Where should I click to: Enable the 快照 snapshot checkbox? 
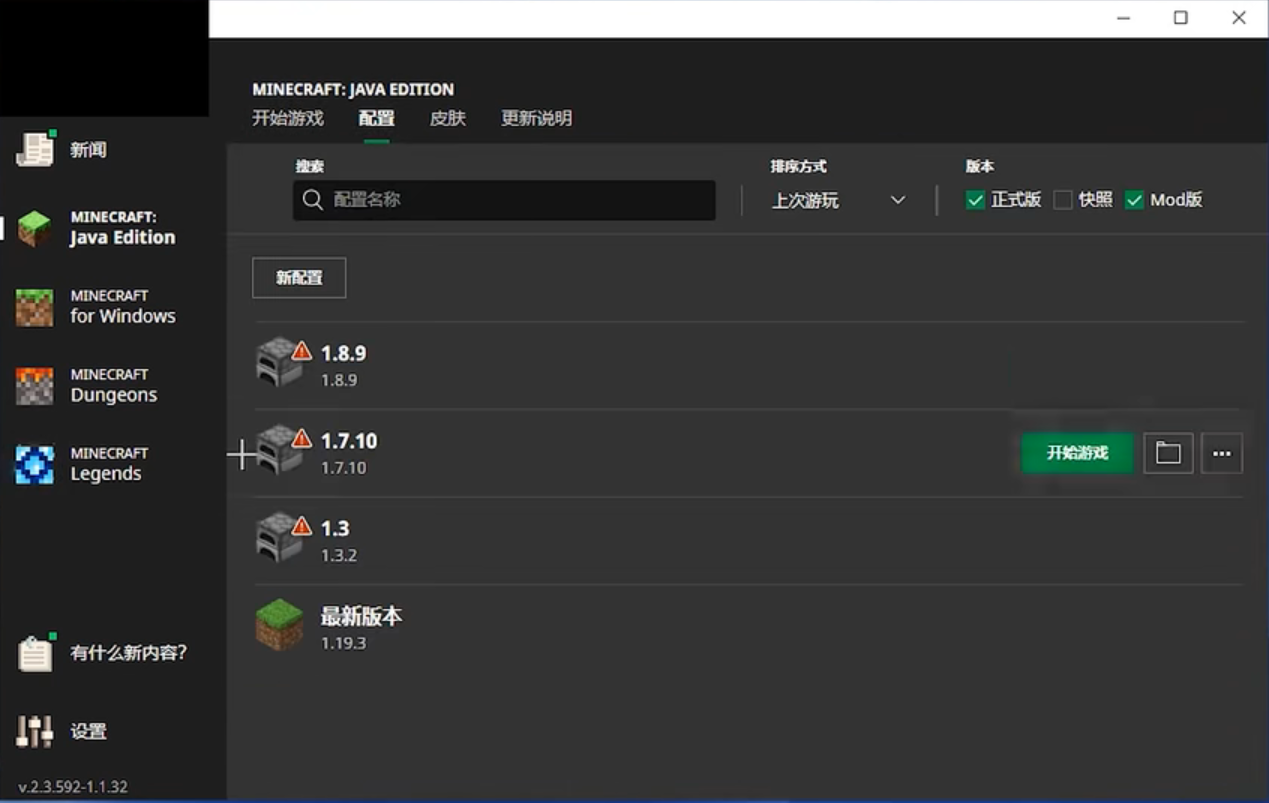pos(1063,200)
